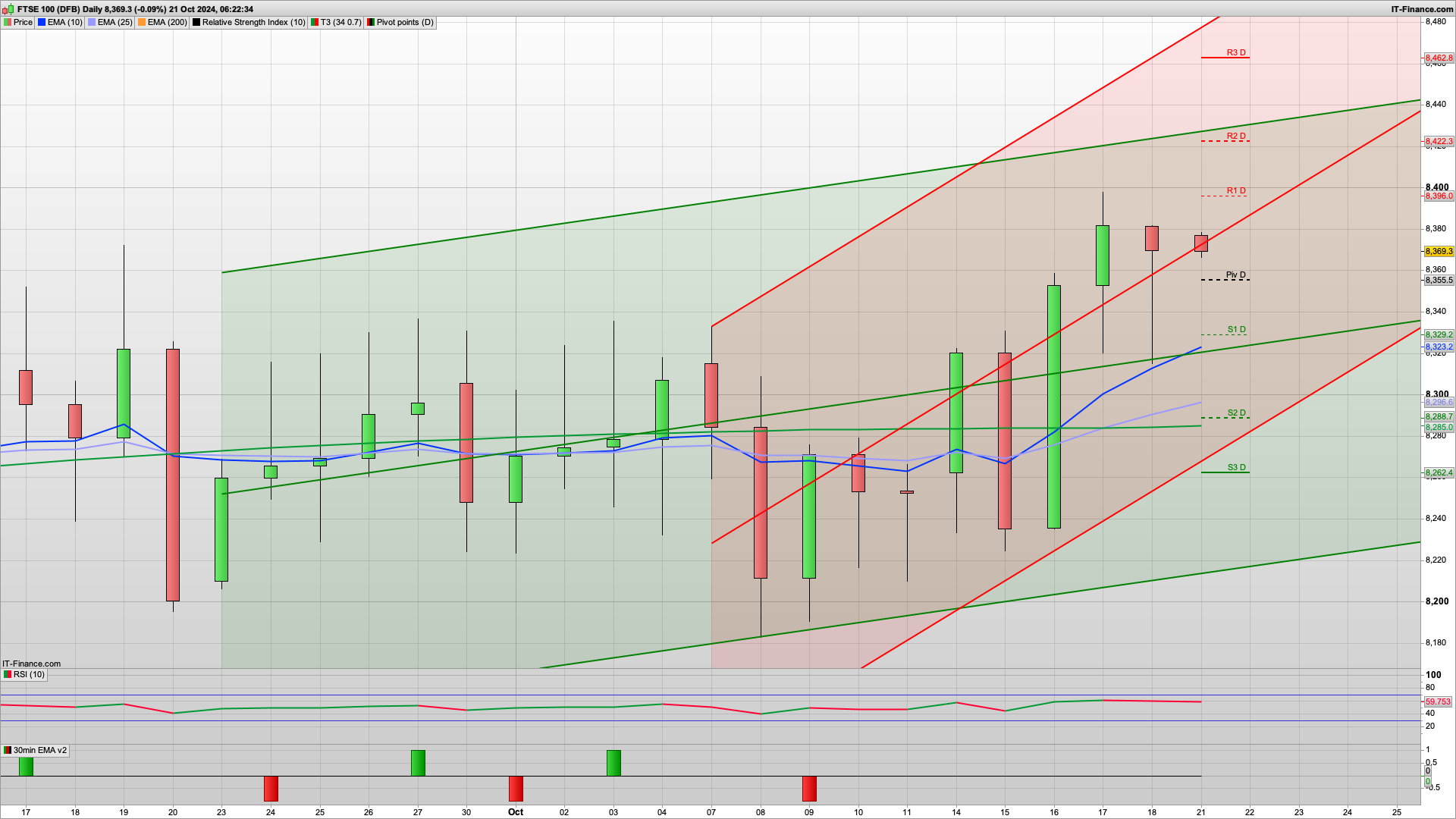Click the 8,200 level on price axis

1437,601
